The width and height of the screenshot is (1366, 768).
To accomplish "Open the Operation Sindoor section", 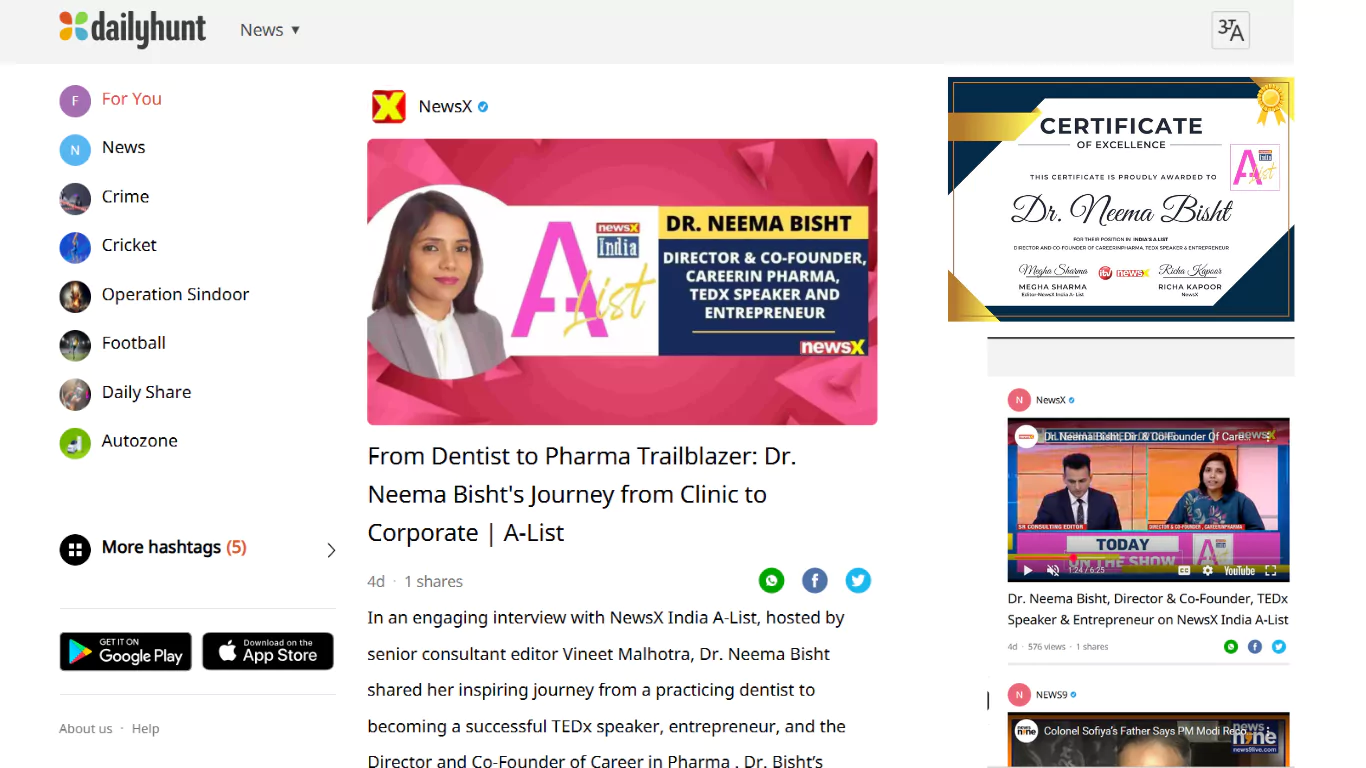I will click(175, 294).
